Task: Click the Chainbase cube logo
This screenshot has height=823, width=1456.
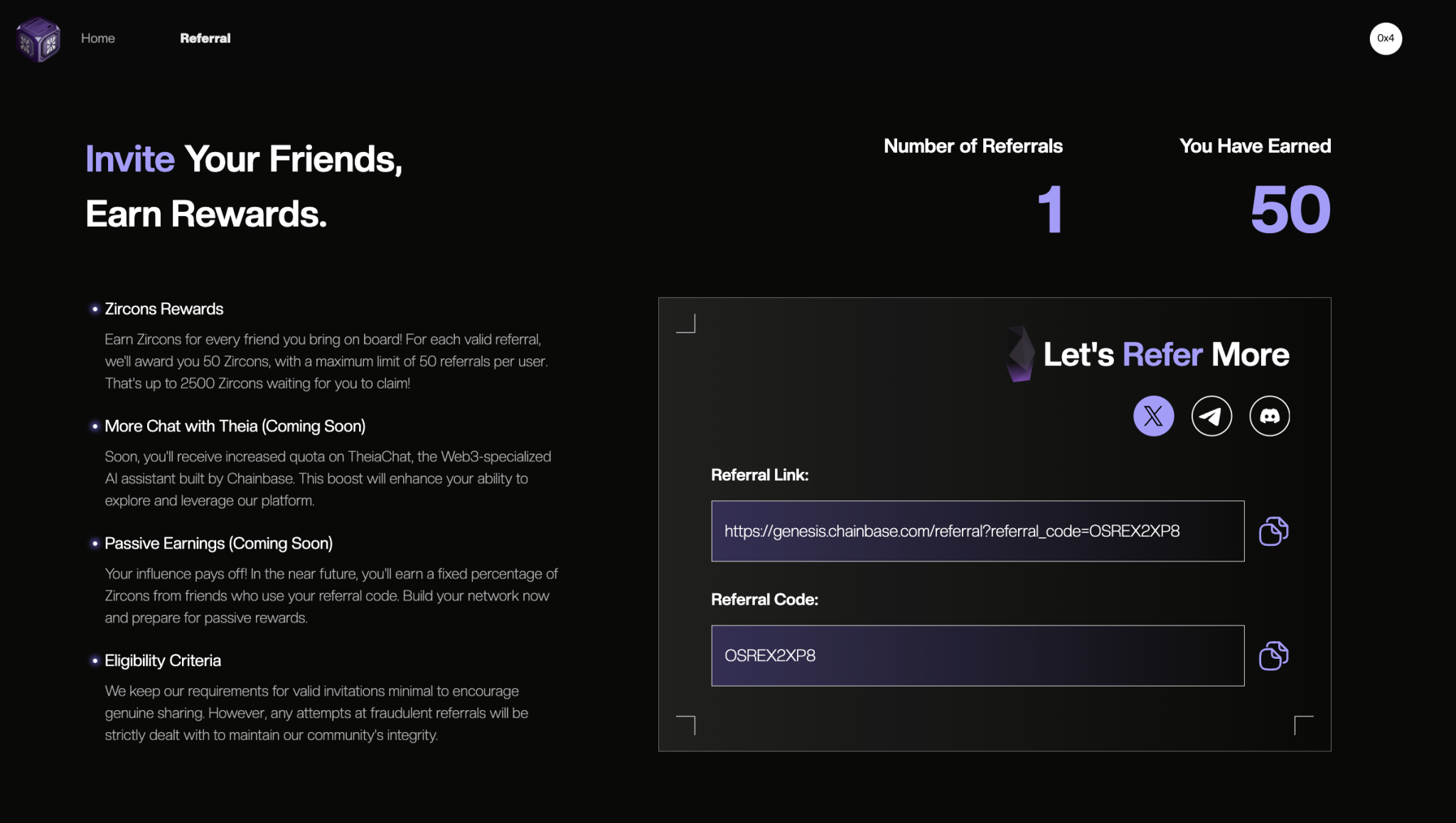Action: (x=38, y=39)
